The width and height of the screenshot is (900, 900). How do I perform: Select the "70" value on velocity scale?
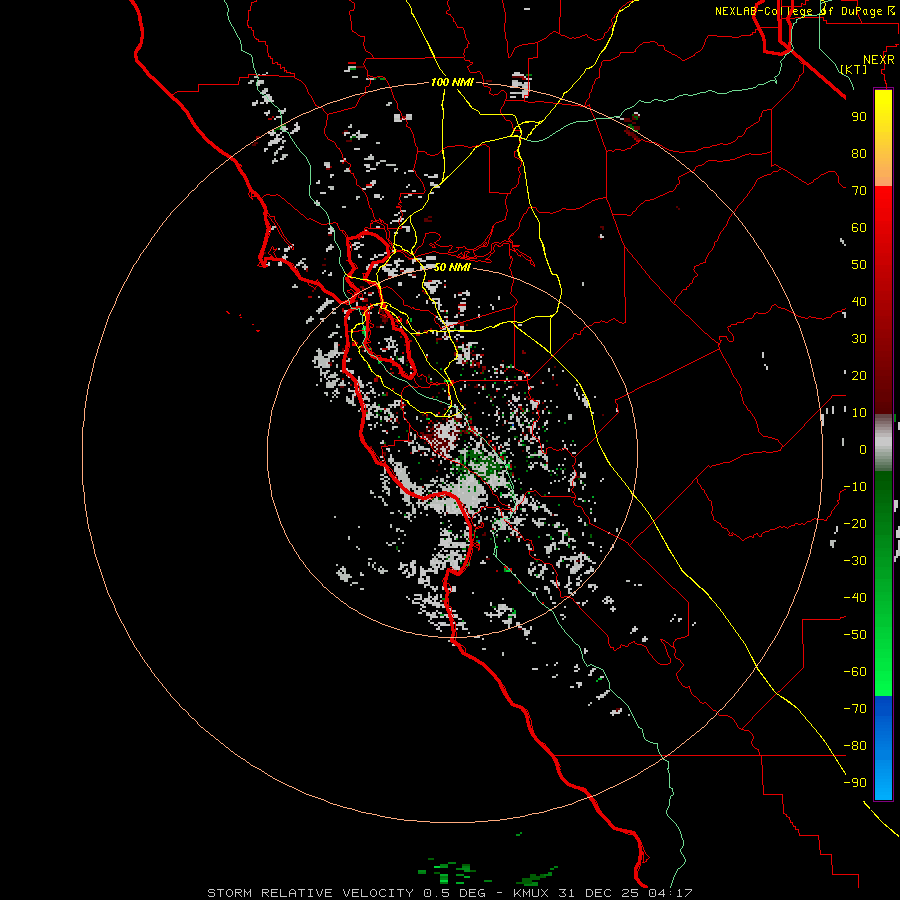[859, 191]
